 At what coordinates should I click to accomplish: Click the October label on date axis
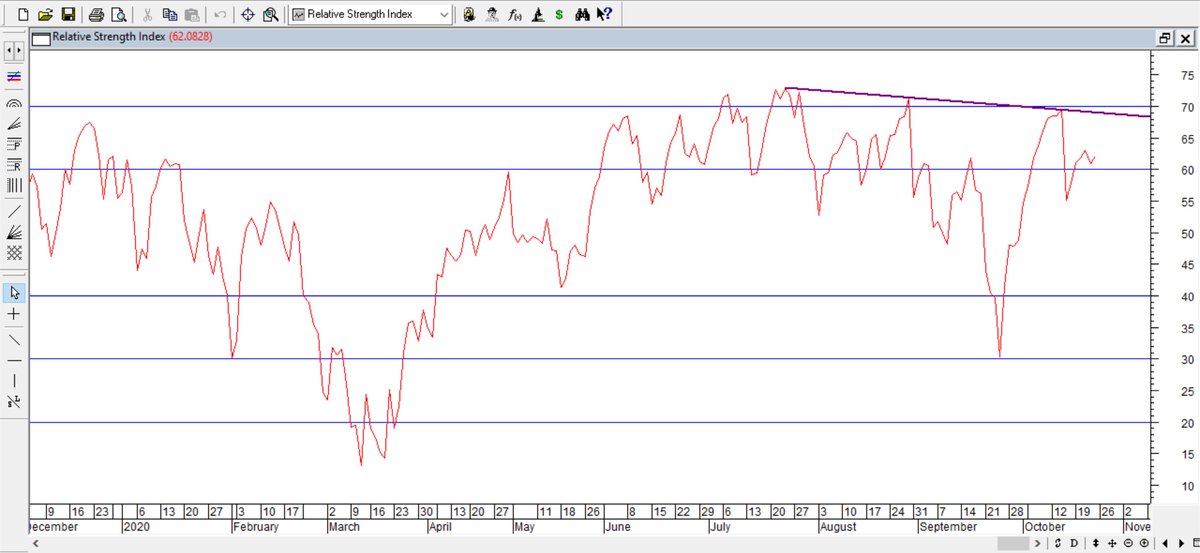tap(1044, 527)
